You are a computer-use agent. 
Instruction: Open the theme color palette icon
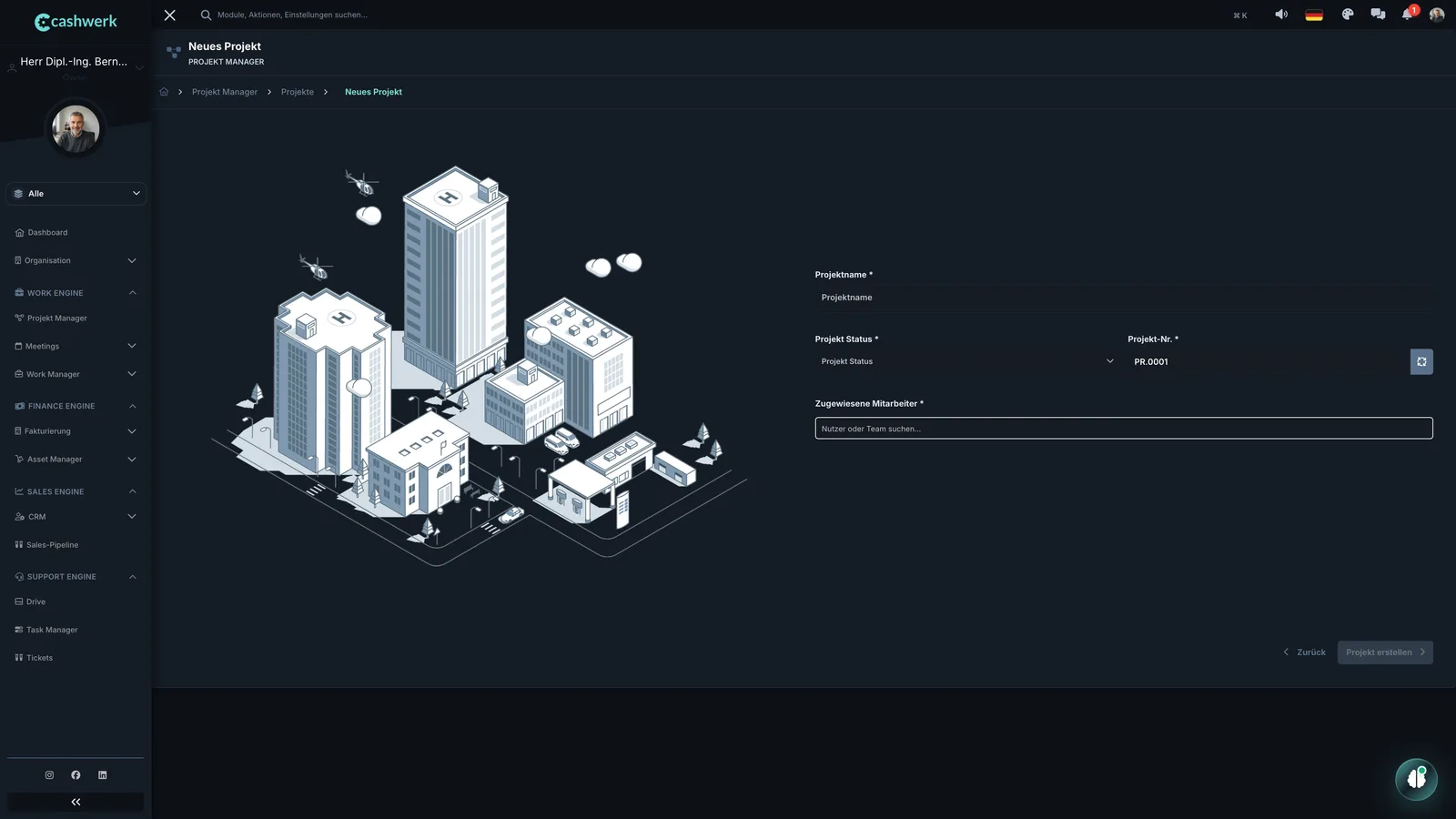[1348, 15]
